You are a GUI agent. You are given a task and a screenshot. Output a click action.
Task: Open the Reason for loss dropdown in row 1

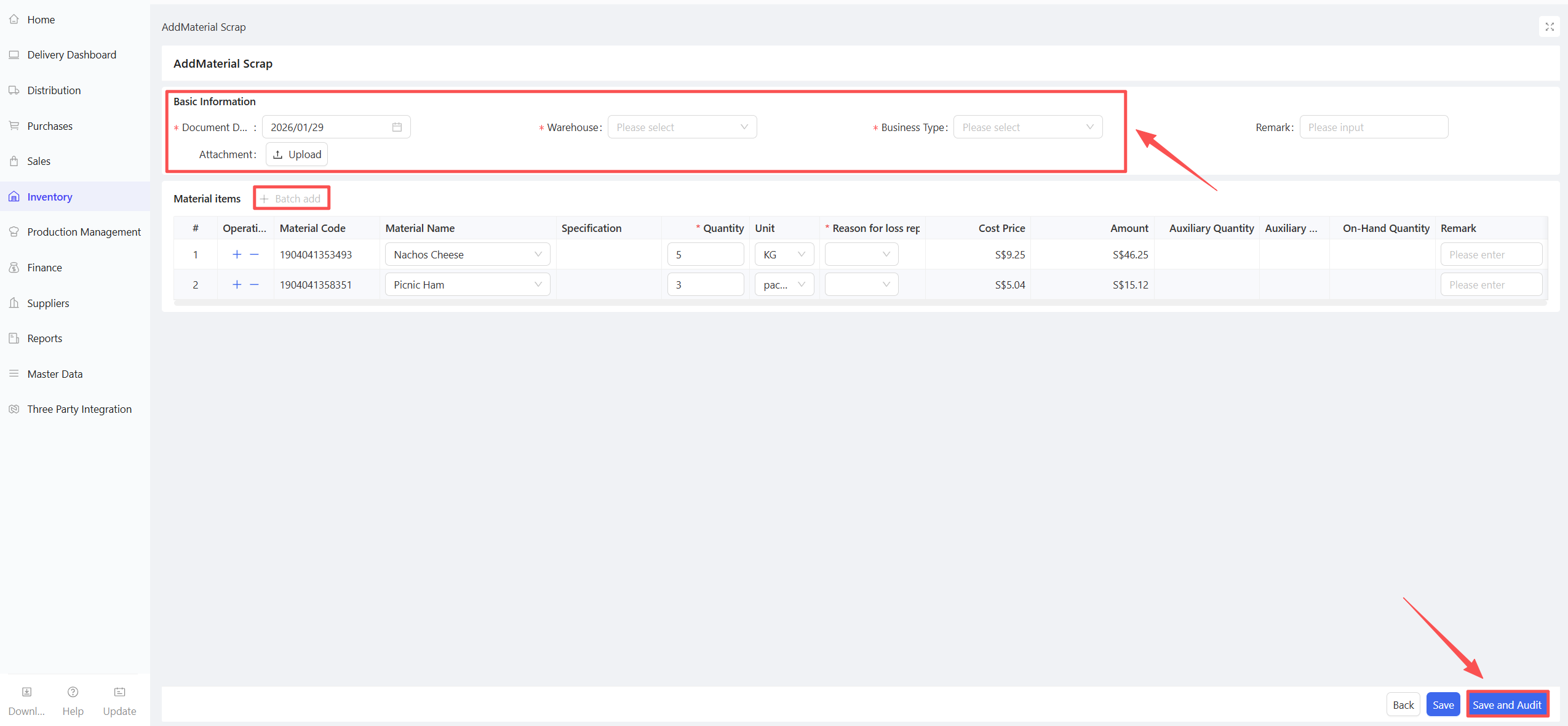[x=861, y=255]
